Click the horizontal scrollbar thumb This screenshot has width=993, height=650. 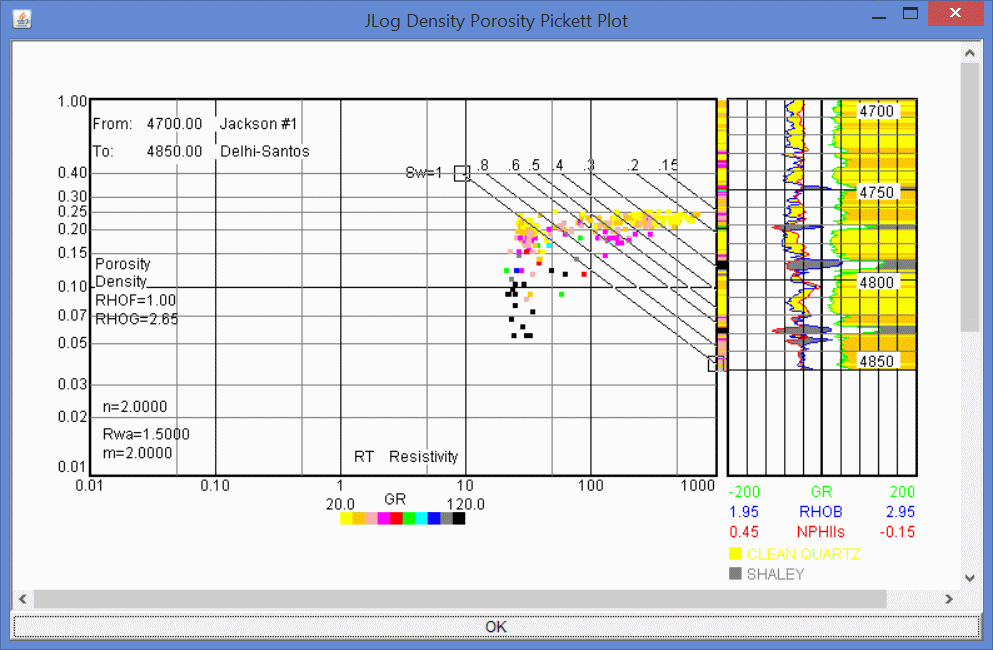pyautogui.click(x=460, y=599)
